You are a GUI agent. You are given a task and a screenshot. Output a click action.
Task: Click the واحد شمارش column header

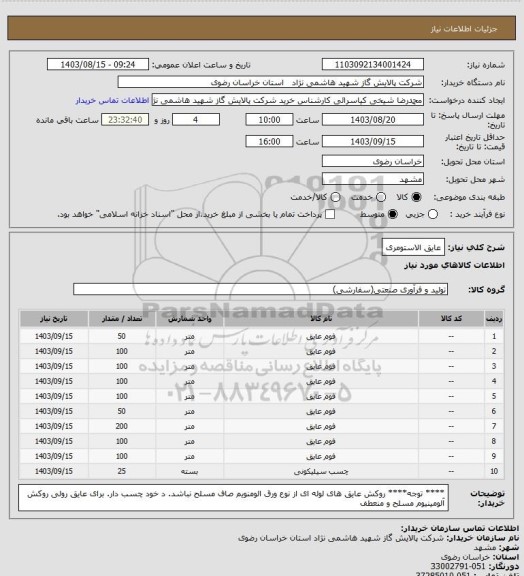point(189,319)
